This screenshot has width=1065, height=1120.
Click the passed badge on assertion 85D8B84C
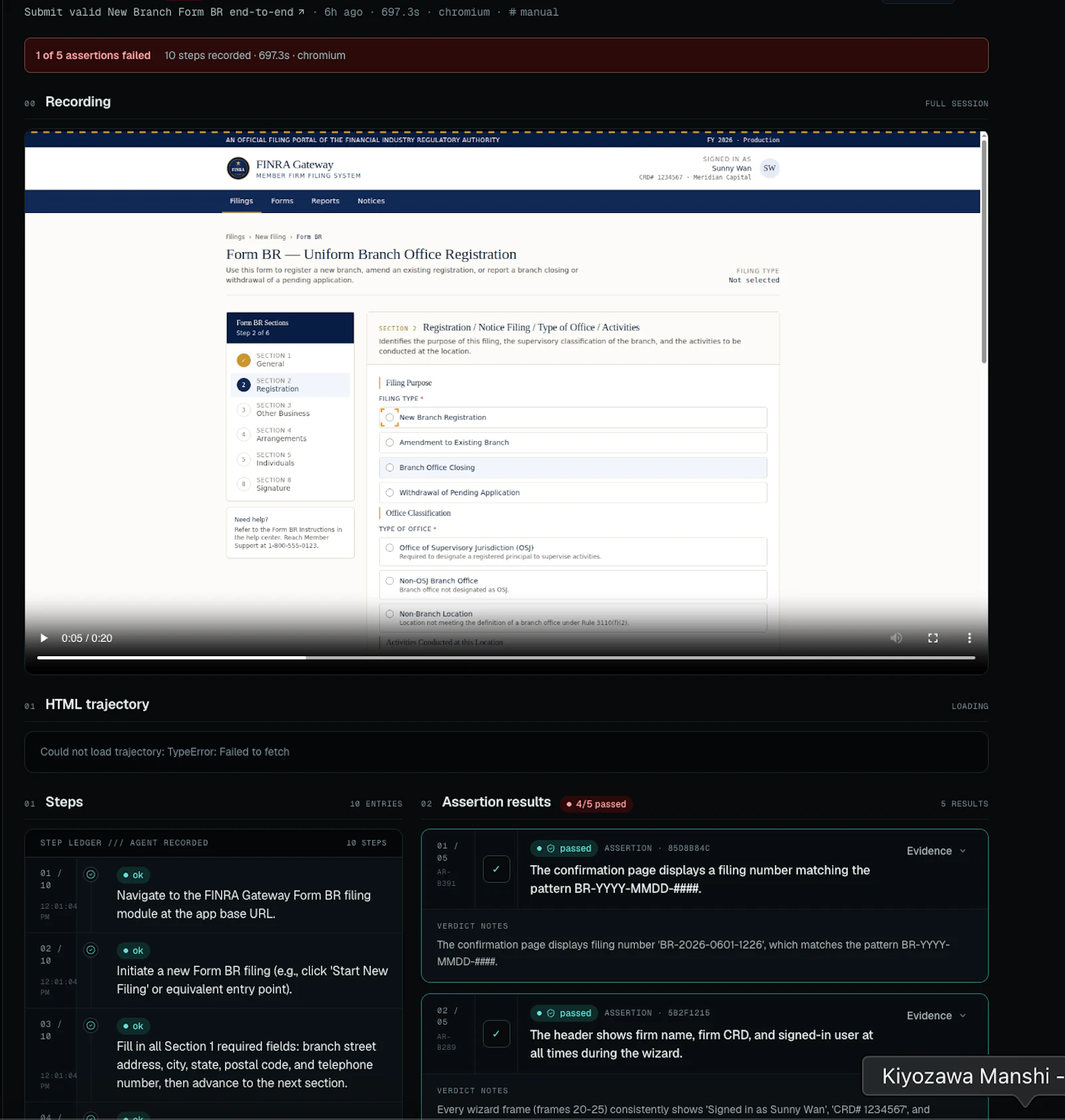pyautogui.click(x=564, y=848)
